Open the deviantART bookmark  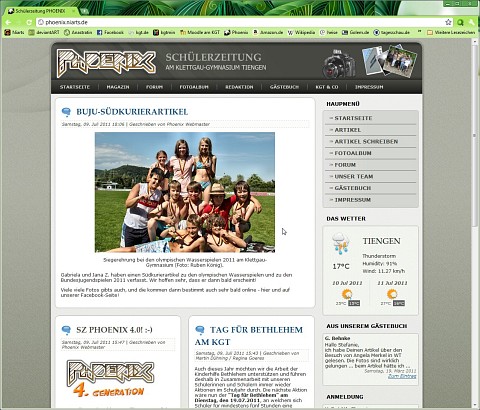pyautogui.click(x=44, y=32)
